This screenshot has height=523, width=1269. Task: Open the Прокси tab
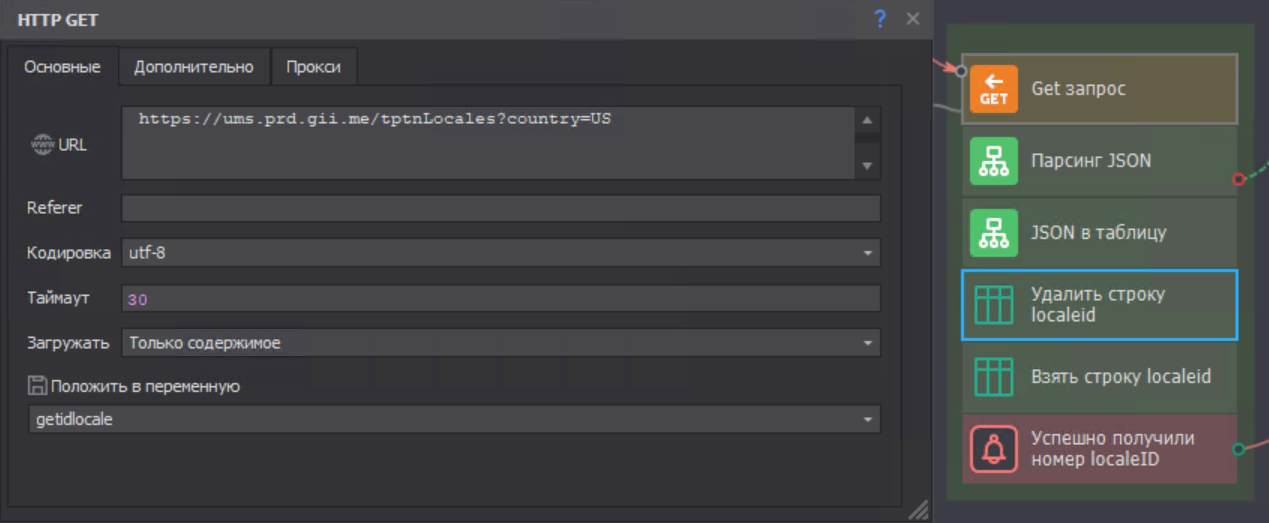click(313, 67)
